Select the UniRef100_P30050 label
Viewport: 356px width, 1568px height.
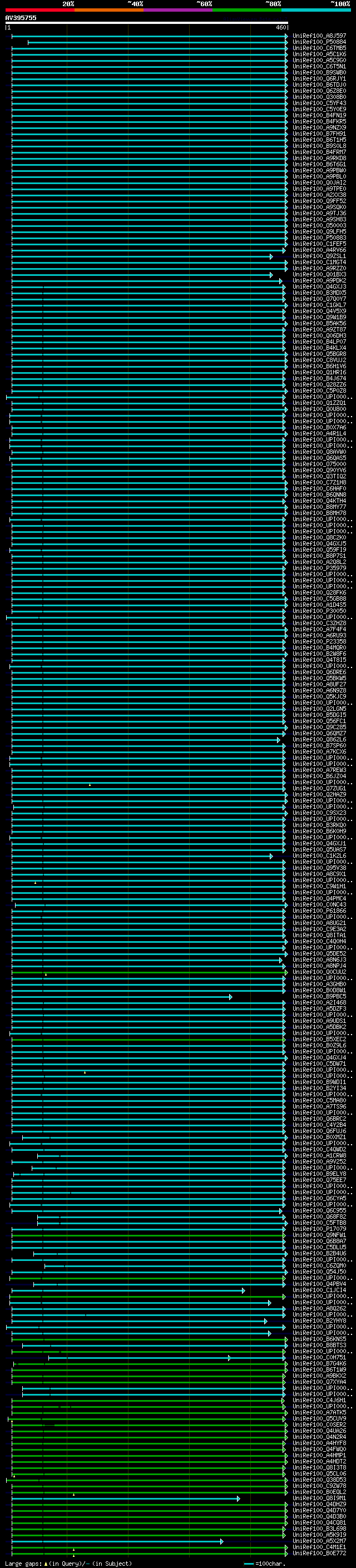pos(319,611)
